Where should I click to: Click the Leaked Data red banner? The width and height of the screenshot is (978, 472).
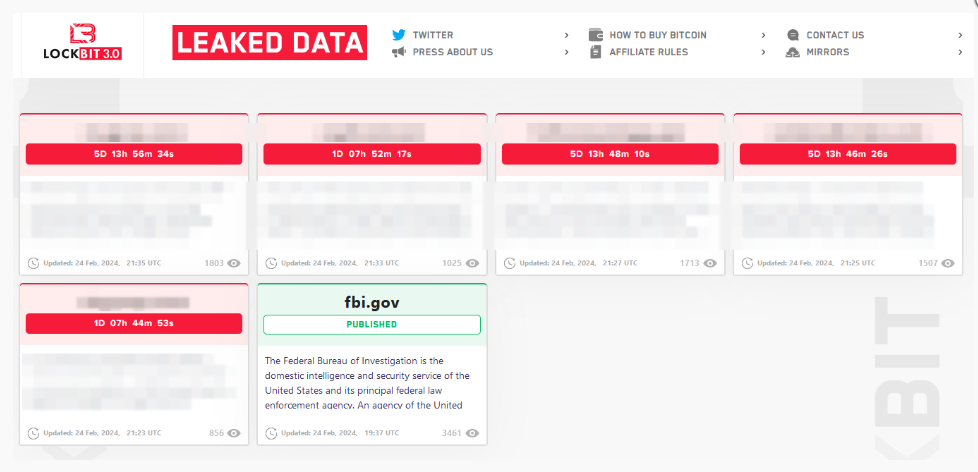(x=270, y=43)
